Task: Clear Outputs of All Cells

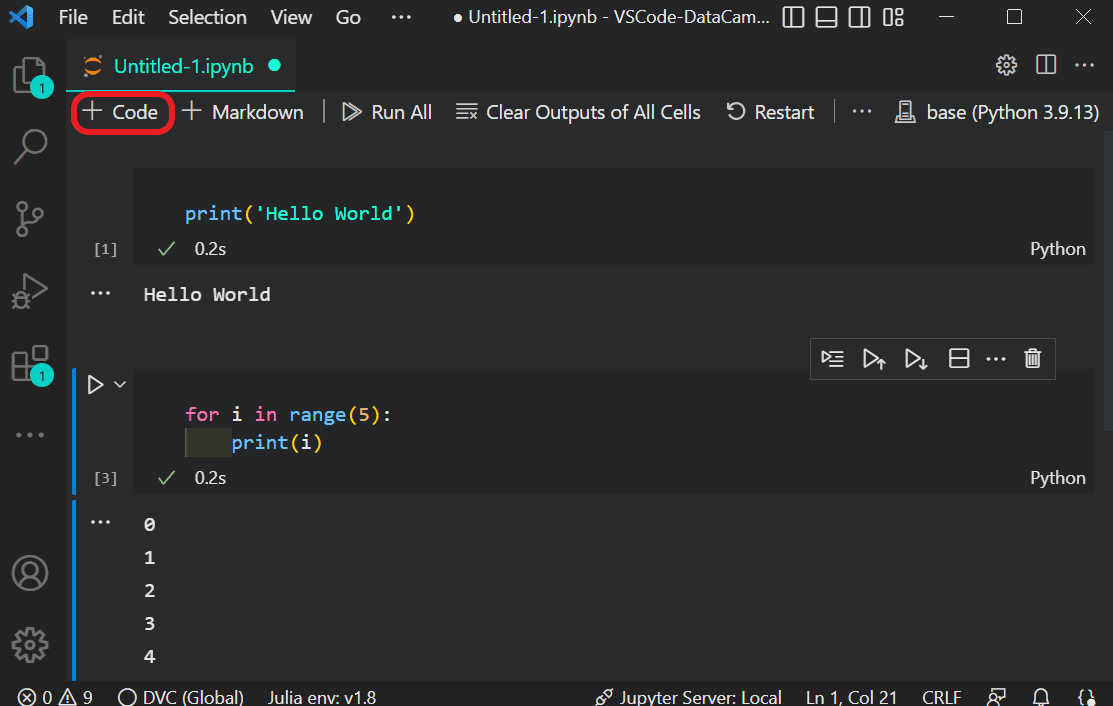Action: point(578,112)
